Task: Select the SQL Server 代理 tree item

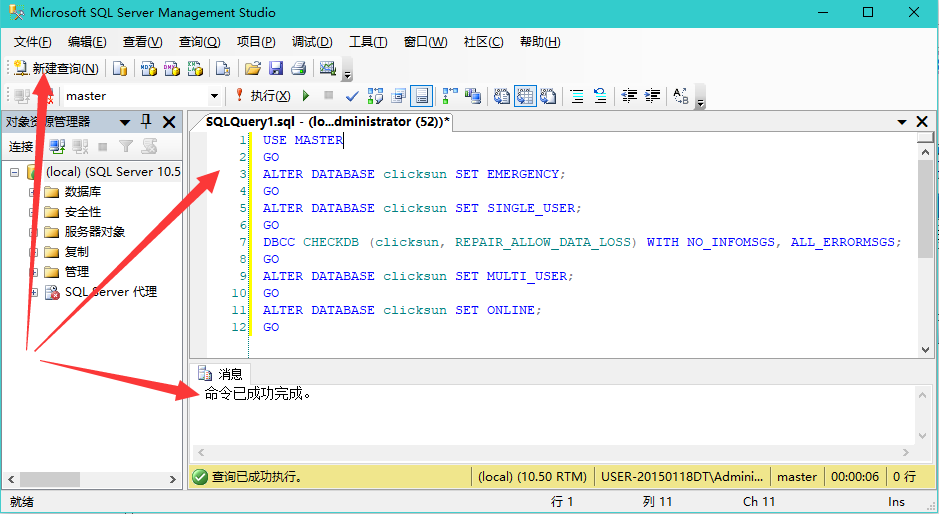Action: click(110, 292)
